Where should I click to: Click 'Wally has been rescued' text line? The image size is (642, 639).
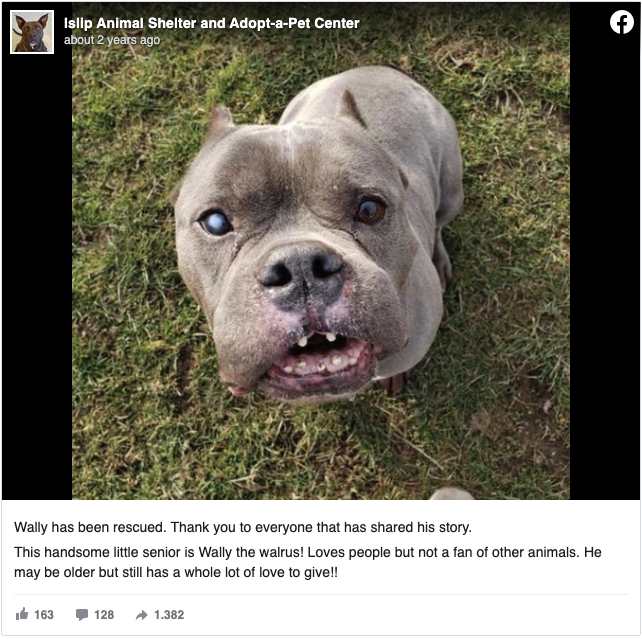243,527
